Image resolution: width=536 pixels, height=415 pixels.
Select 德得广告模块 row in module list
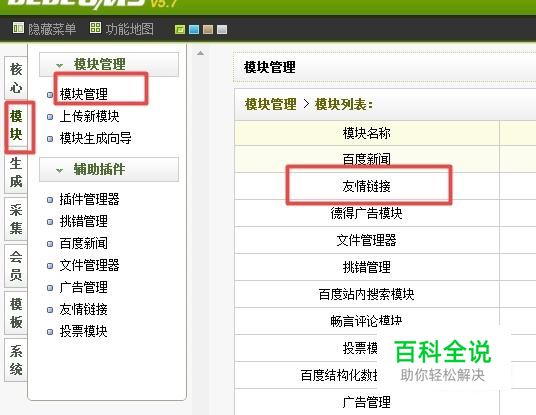tap(366, 213)
